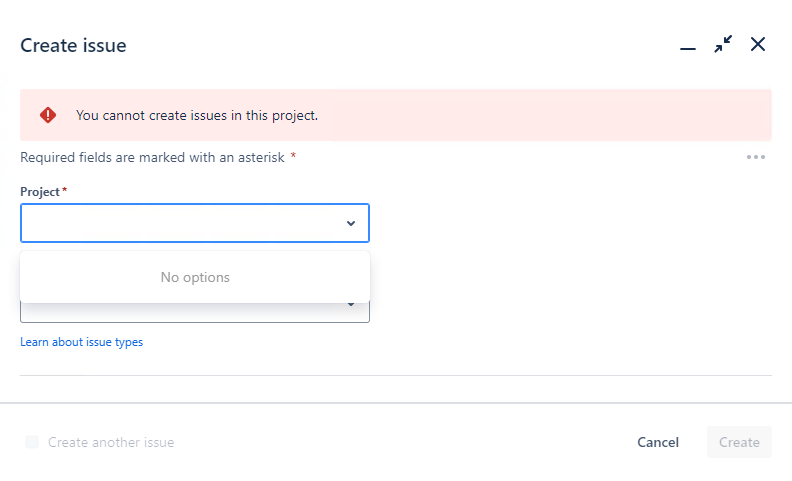Click the red asterisk beside Project
The width and height of the screenshot is (792, 481).
(65, 190)
